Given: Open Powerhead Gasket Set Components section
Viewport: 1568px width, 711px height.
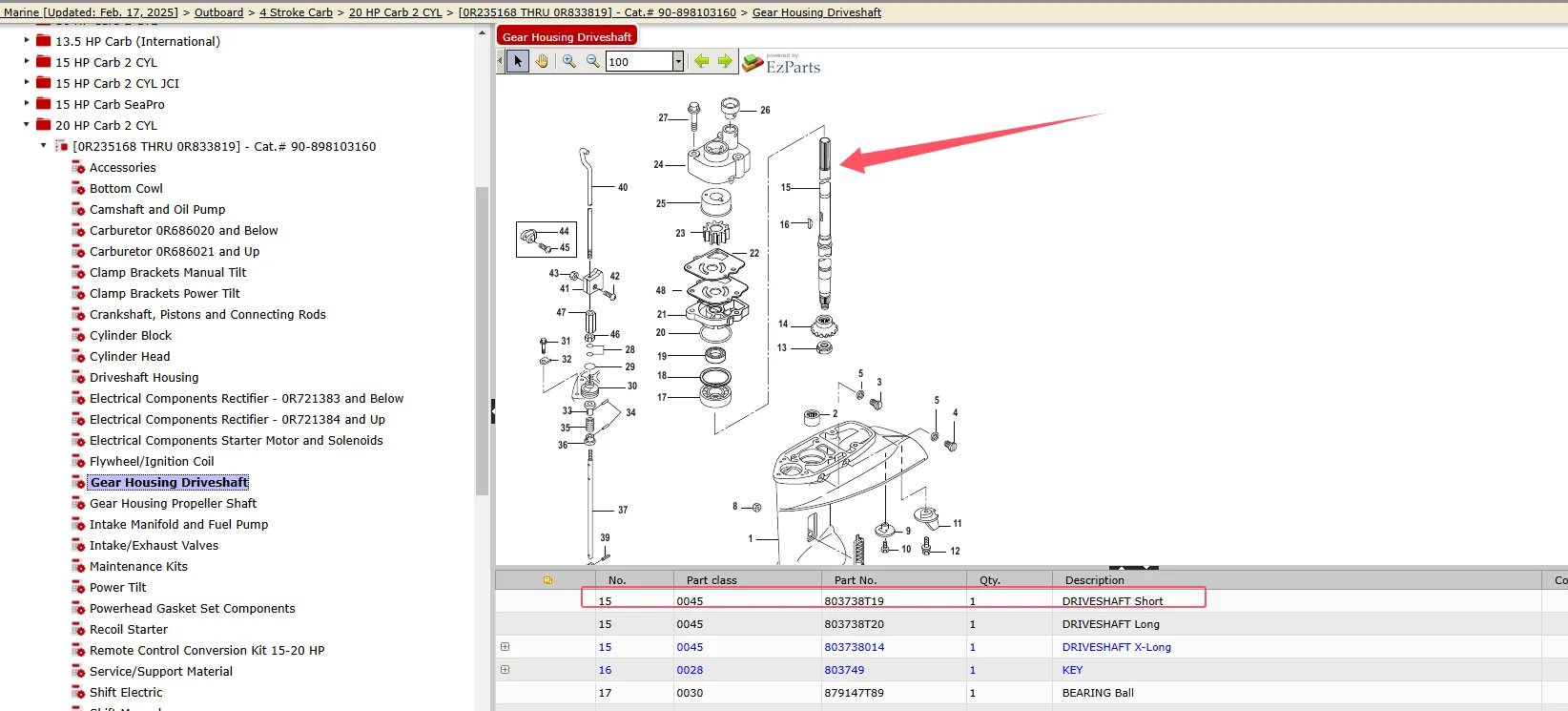Looking at the screenshot, I should click(x=193, y=608).
